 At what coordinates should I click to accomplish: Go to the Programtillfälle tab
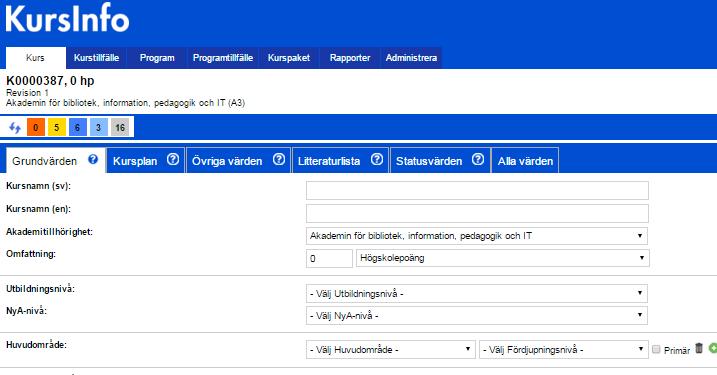(223, 58)
